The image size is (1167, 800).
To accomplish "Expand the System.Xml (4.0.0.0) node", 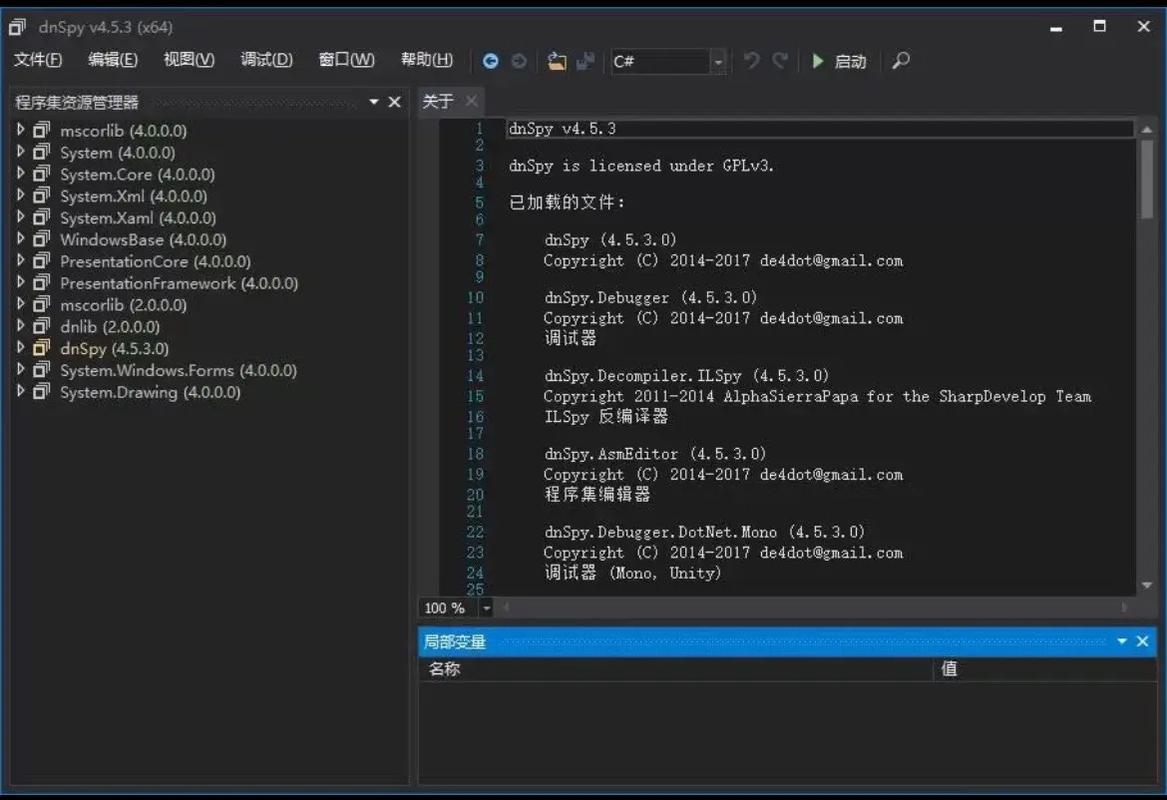I will [20, 195].
